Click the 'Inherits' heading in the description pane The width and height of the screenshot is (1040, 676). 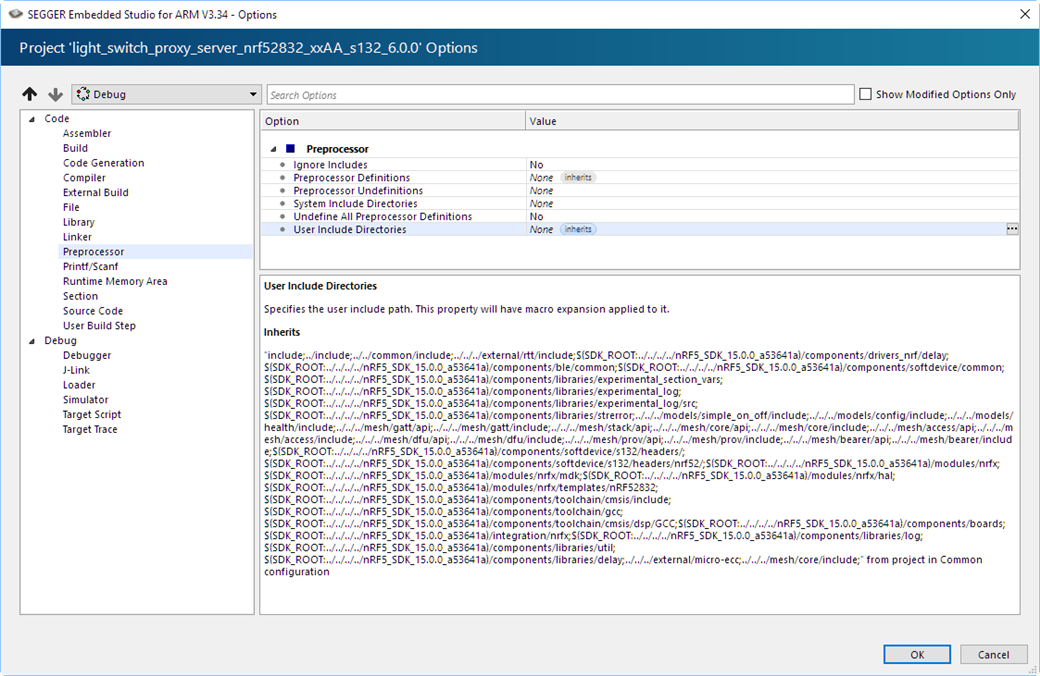[282, 332]
